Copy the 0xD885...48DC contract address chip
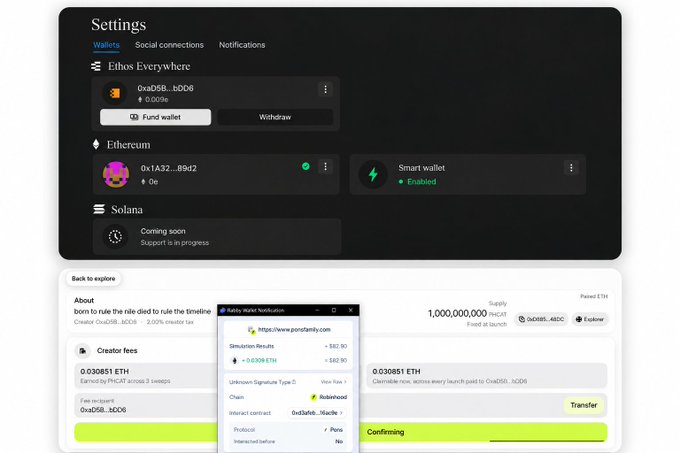Image resolution: width=680 pixels, height=453 pixels. coord(541,319)
